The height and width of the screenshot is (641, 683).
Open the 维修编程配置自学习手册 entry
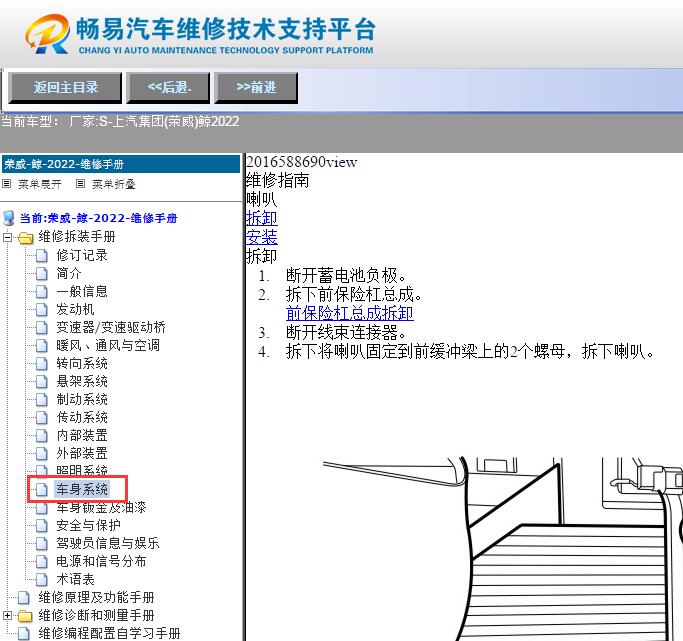coord(109,633)
